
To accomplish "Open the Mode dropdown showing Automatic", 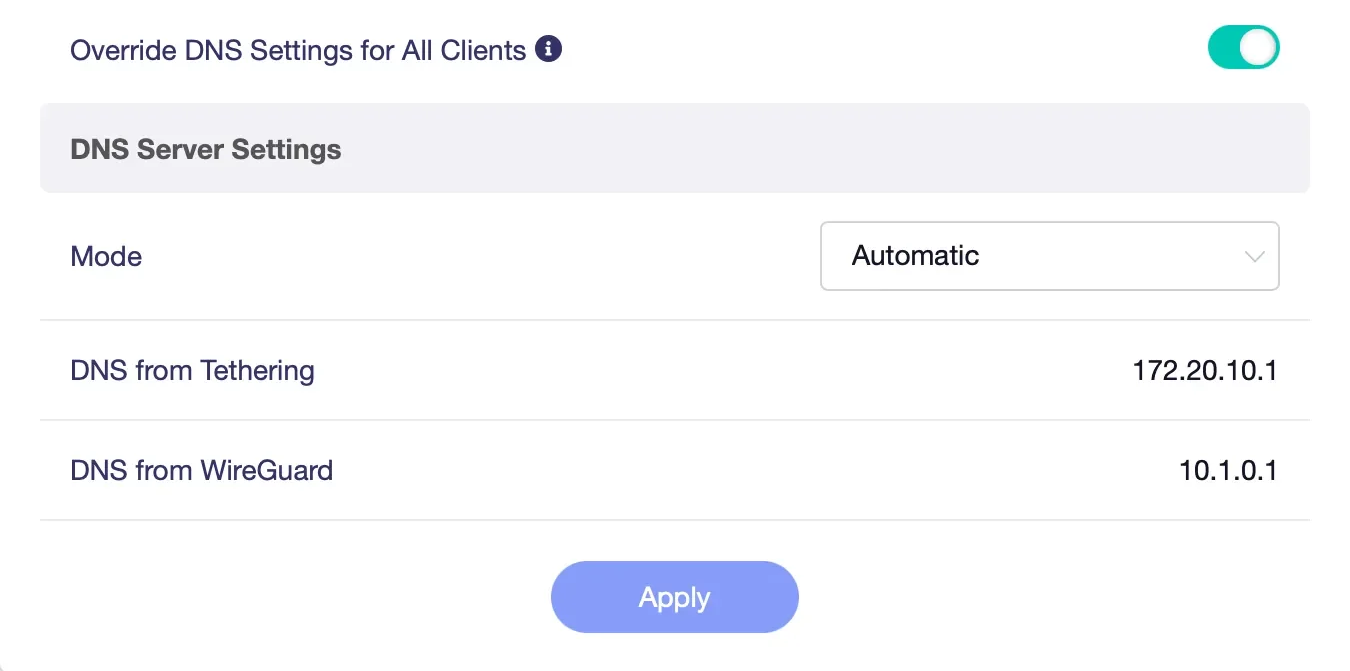I will (x=1049, y=256).
